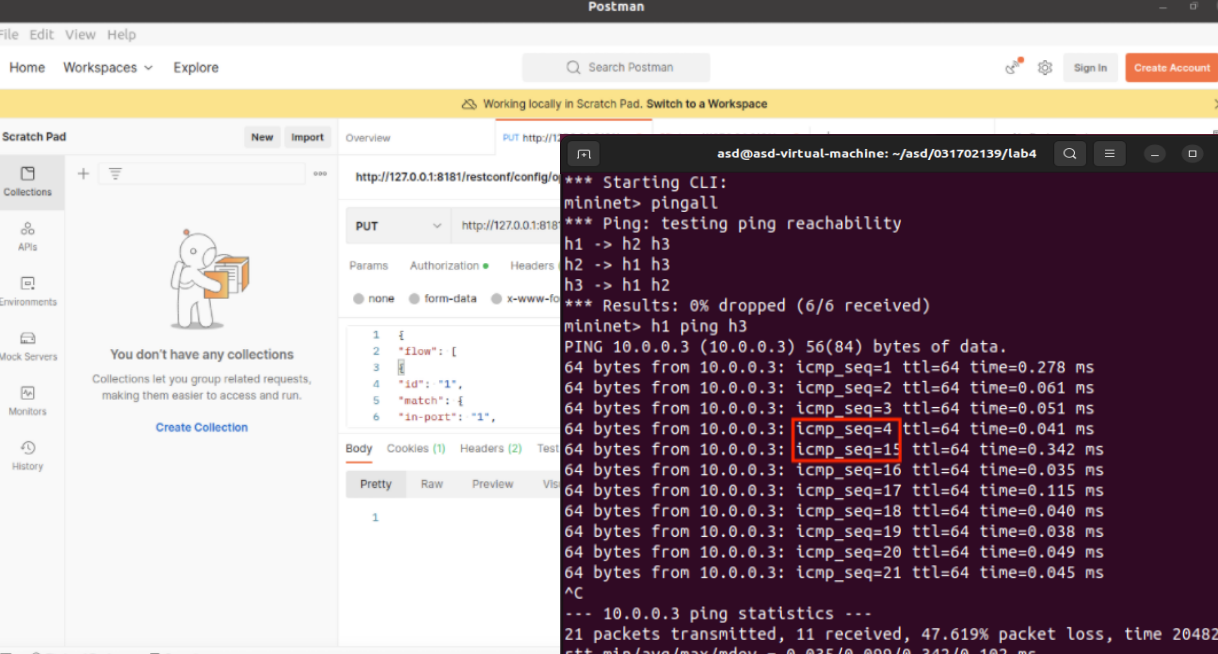The height and width of the screenshot is (654, 1218).
Task: Click the terminal search magnifier icon
Action: tap(1070, 154)
